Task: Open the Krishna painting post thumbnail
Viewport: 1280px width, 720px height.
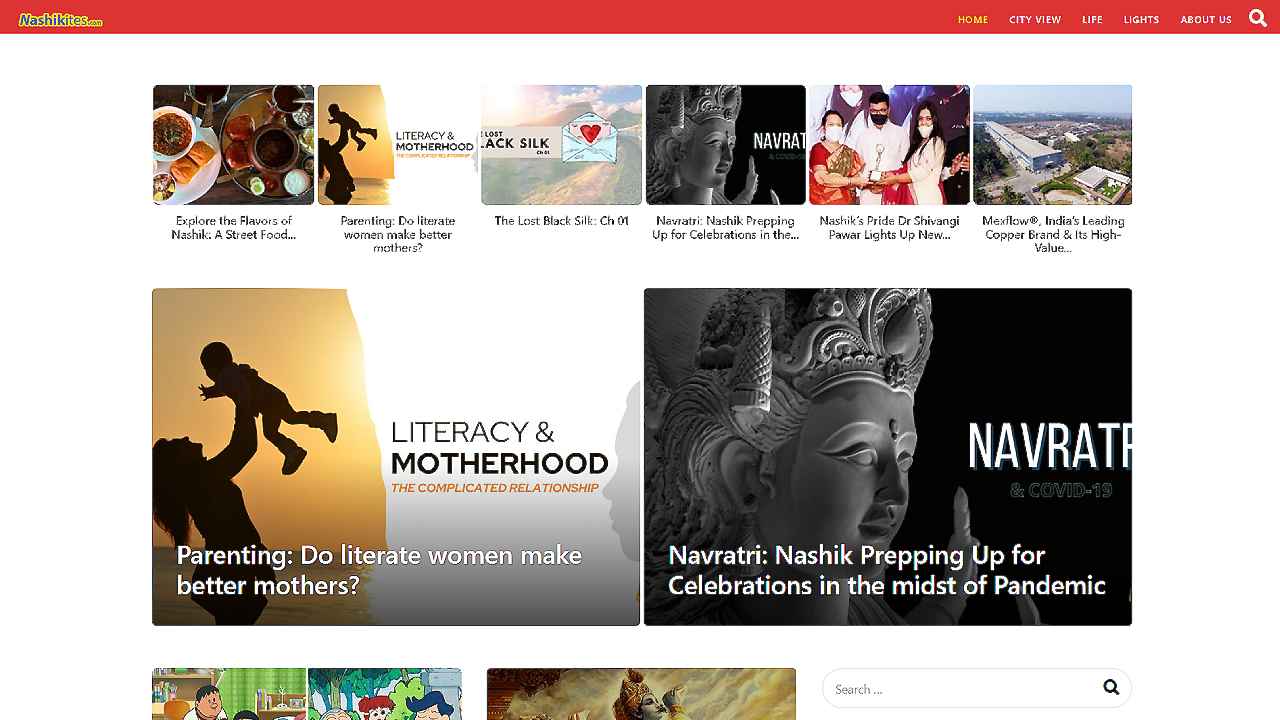Action: click(641, 694)
